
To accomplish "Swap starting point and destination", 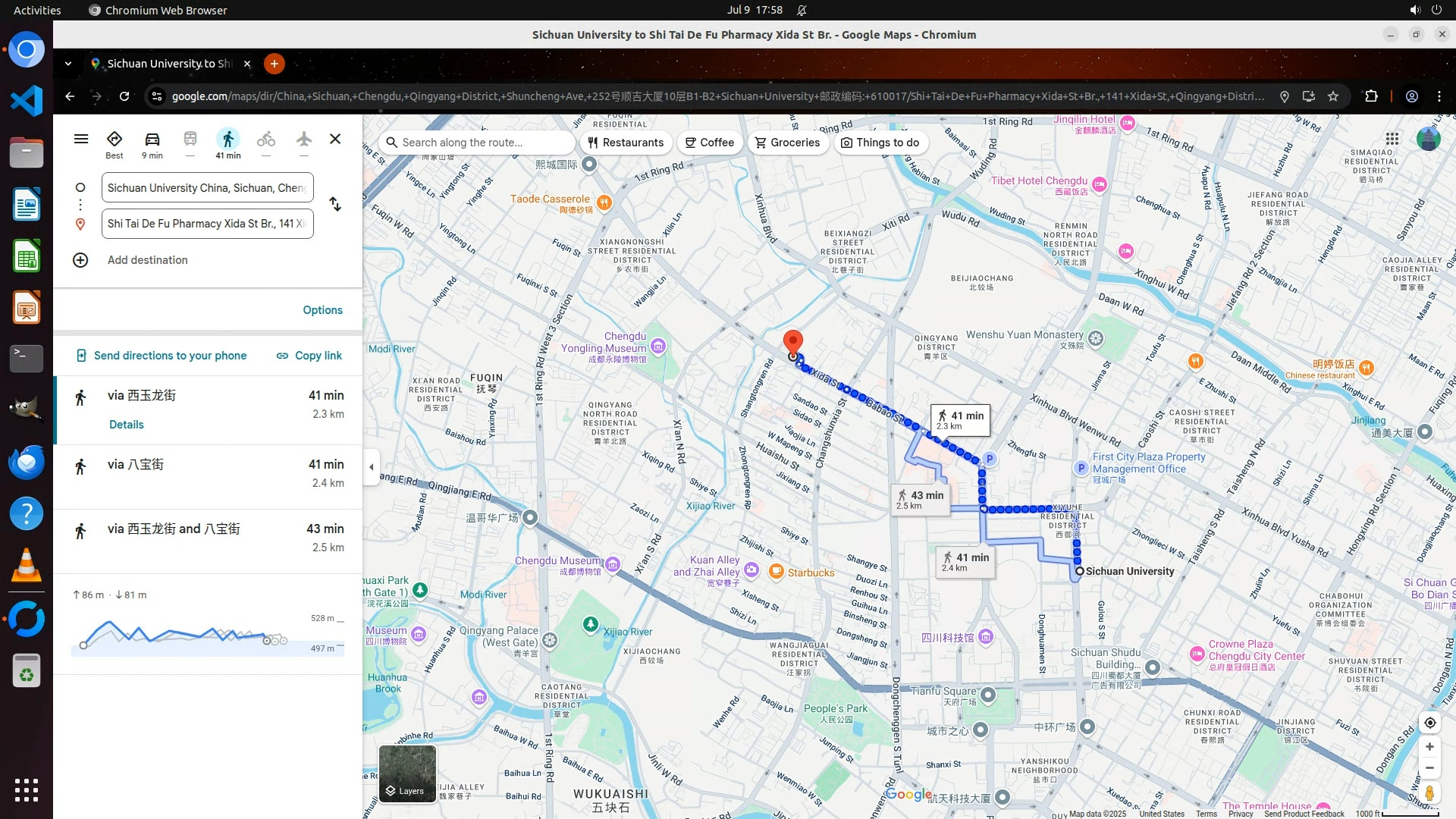I will [x=334, y=205].
